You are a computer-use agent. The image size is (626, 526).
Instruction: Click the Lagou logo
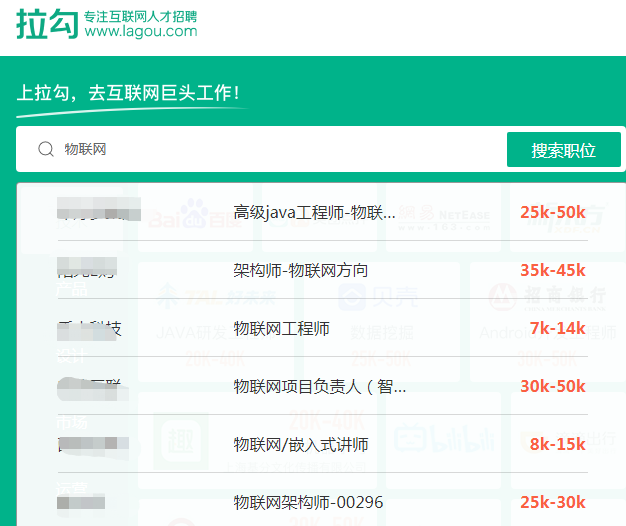(x=47, y=24)
